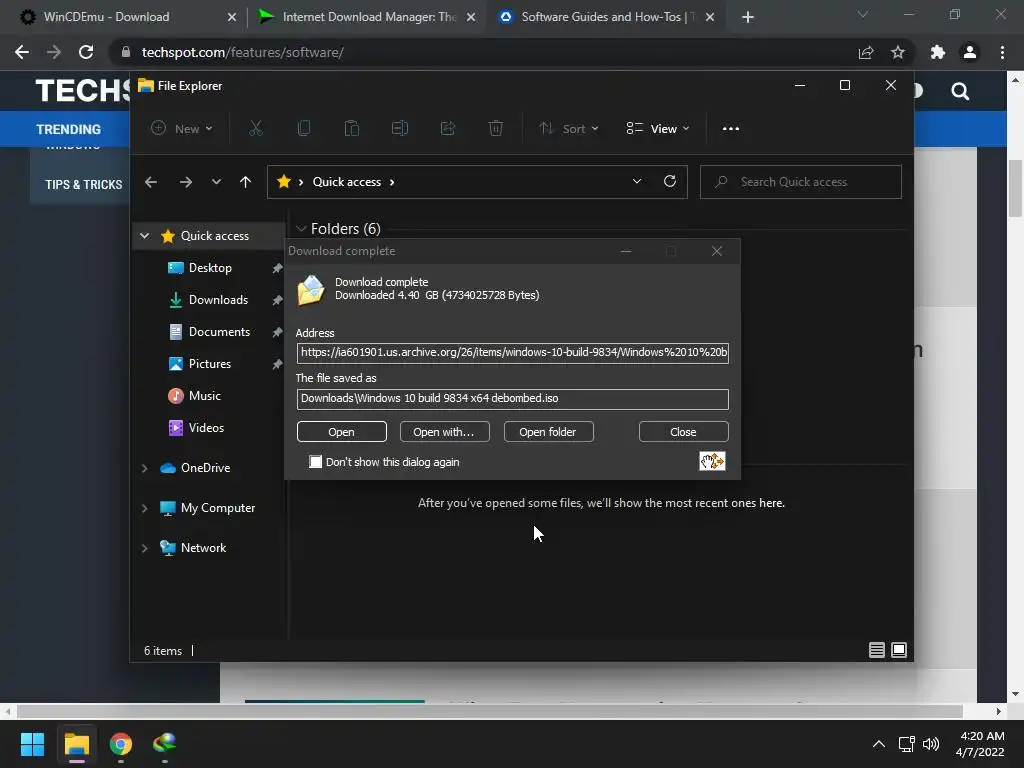Switch to Internet Download Manager tab
The image size is (1024, 768).
[366, 17]
